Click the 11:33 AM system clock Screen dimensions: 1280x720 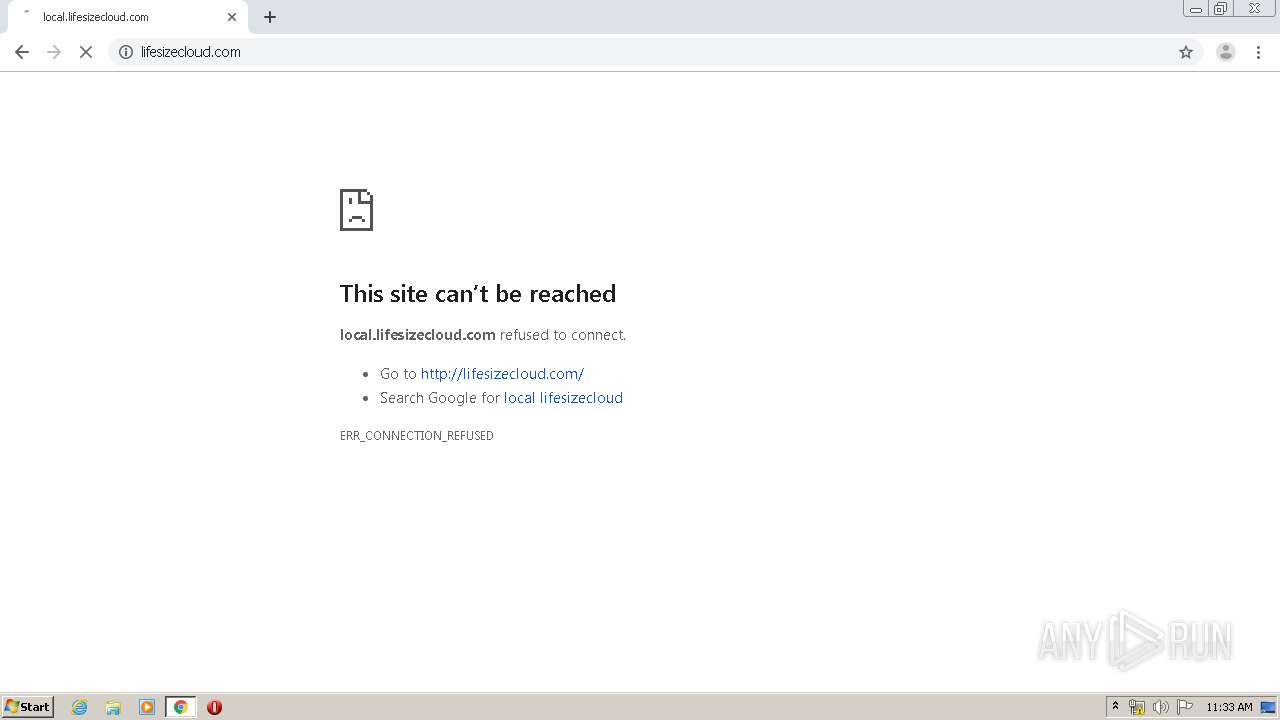pyautogui.click(x=1229, y=707)
